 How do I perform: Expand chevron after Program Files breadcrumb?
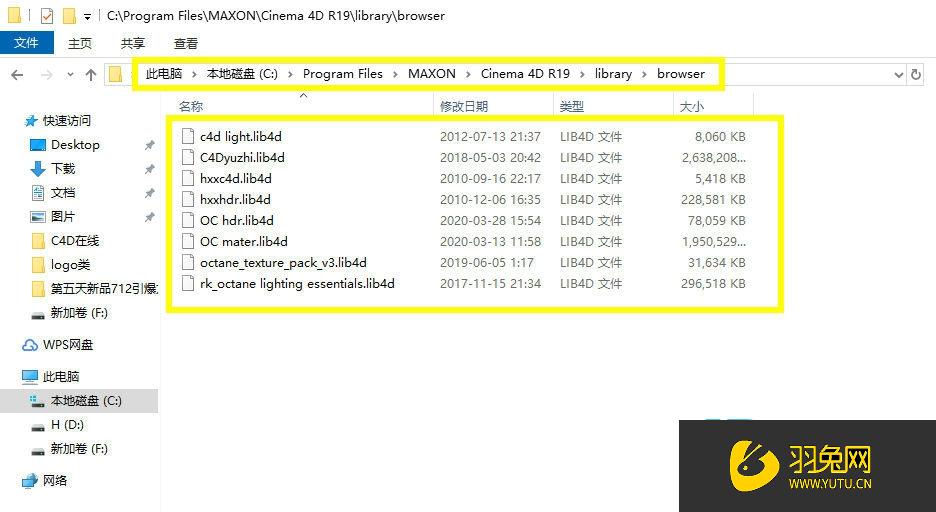[x=395, y=75]
